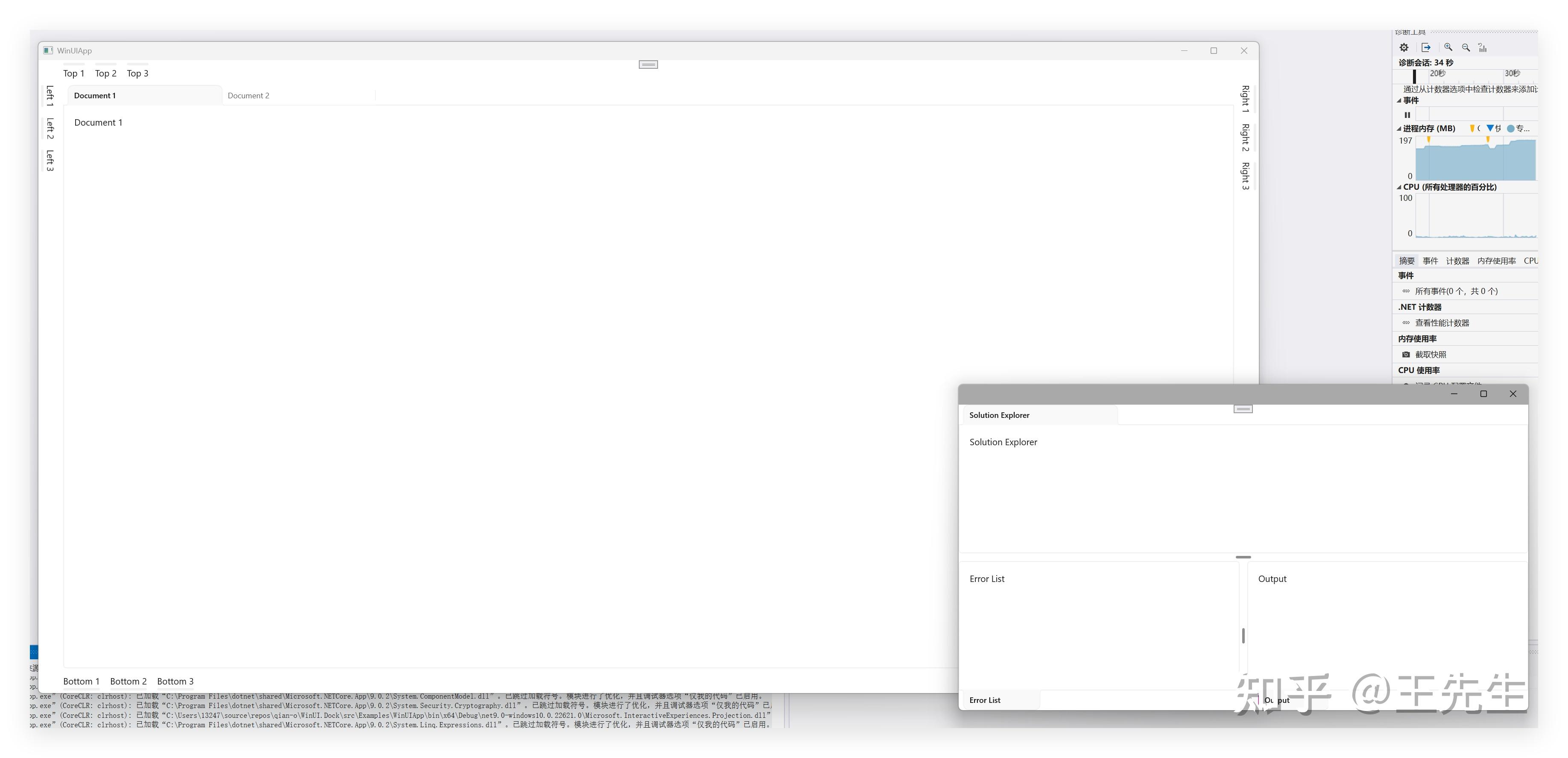Click the pause button in diagnostics session
The image size is (1568, 758).
click(1406, 114)
